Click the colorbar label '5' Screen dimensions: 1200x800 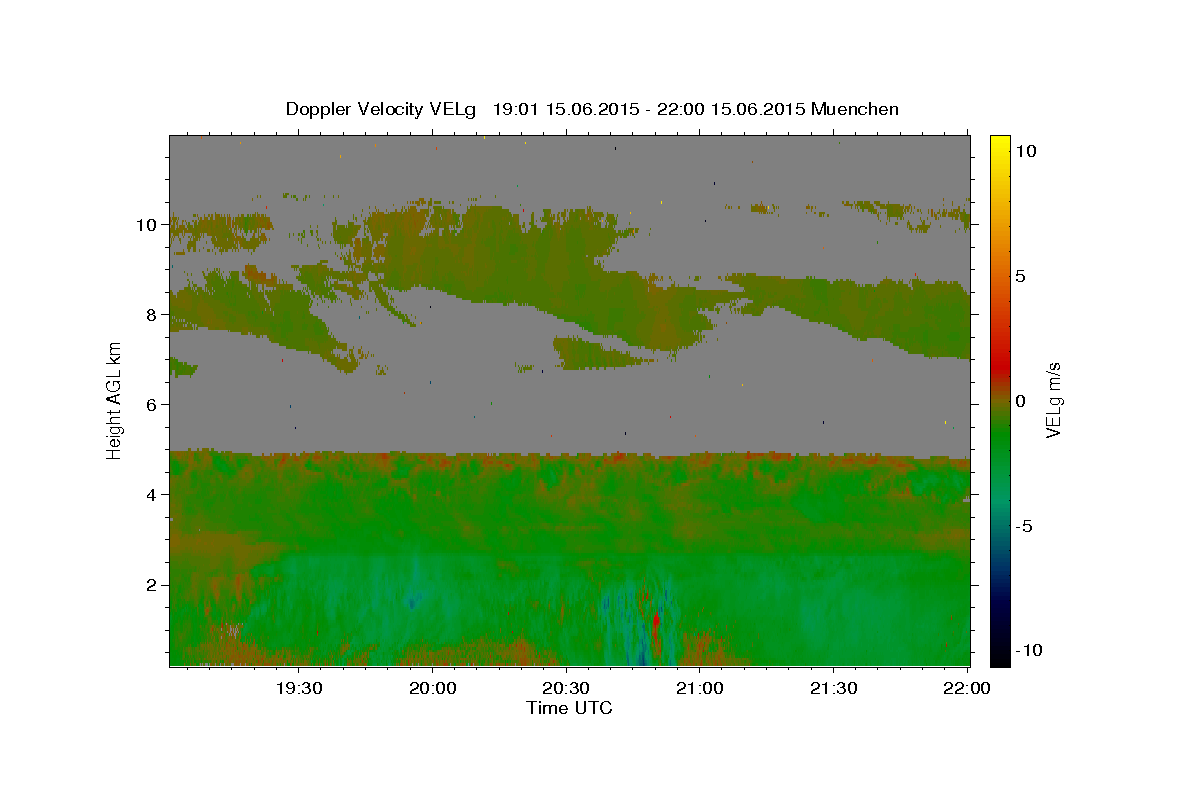click(x=1020, y=276)
